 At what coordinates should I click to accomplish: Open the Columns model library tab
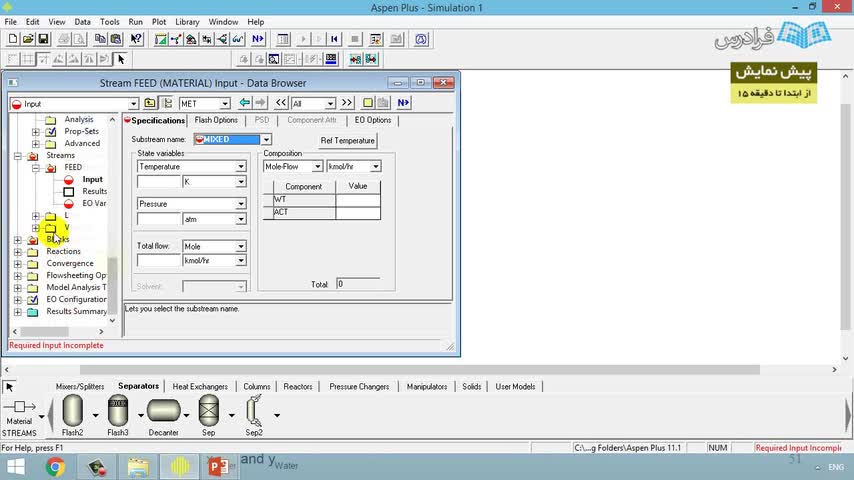click(x=257, y=386)
